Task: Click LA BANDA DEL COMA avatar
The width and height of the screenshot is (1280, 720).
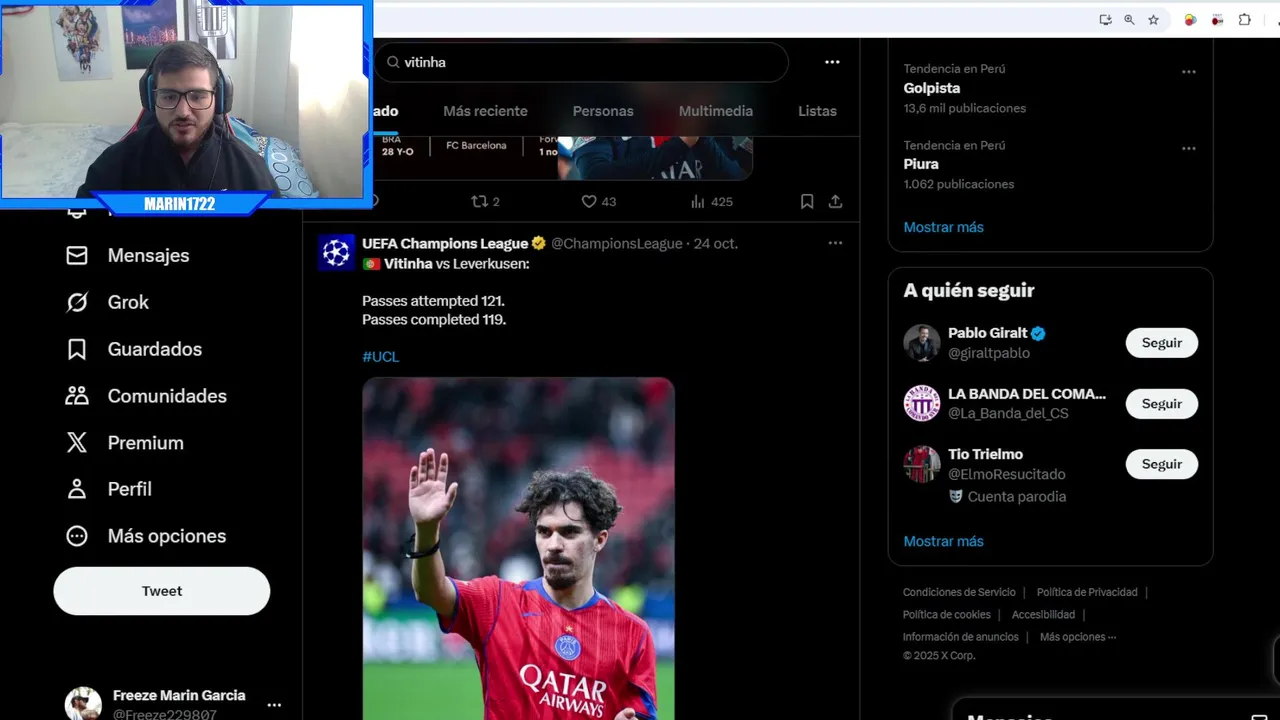Action: point(922,403)
